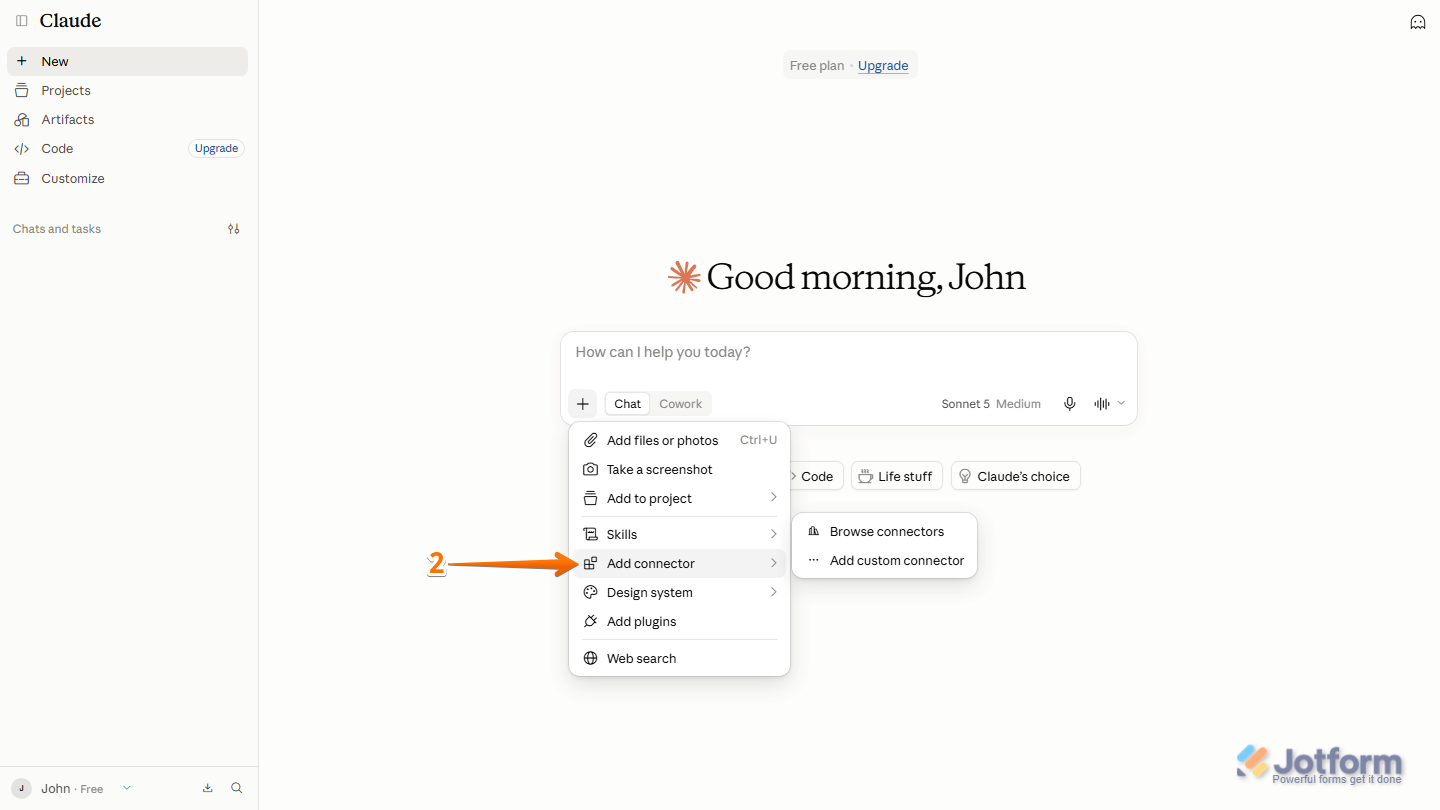Open the John · Free account menu
Viewport: 1440px width, 810px height.
coord(72,788)
